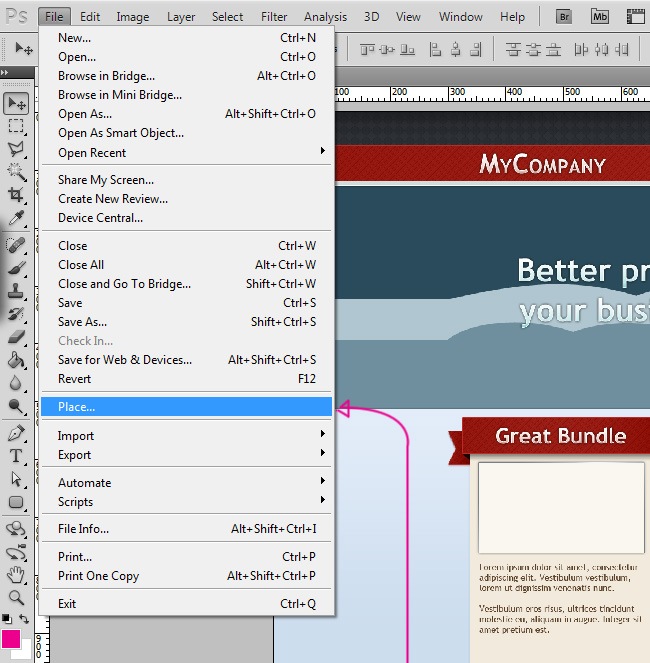
Task: Click the pink foreground color swatch
Action: tap(11, 638)
